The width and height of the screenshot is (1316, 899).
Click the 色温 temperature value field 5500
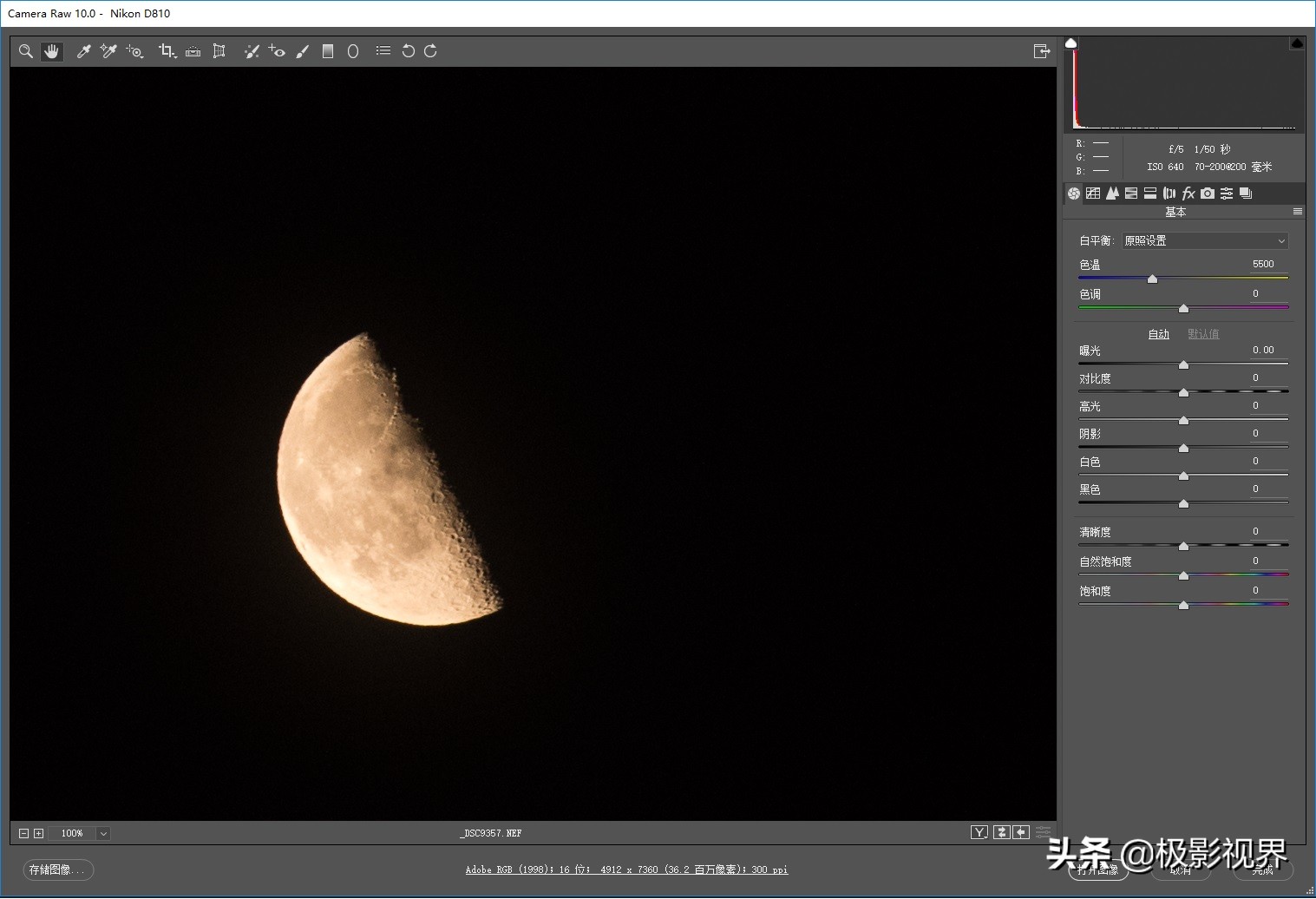(x=1263, y=265)
